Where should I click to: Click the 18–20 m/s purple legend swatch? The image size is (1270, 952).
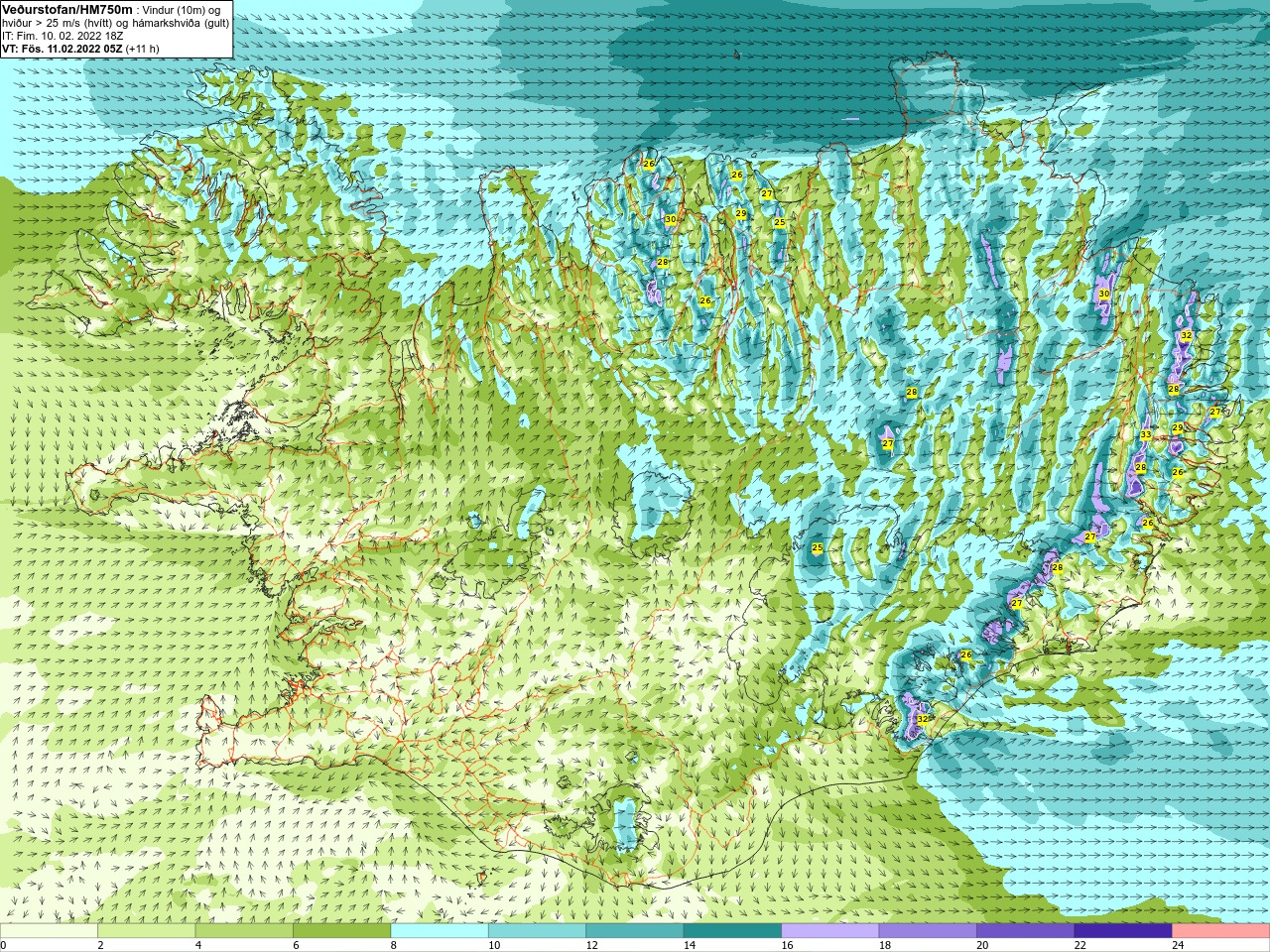[x=928, y=931]
